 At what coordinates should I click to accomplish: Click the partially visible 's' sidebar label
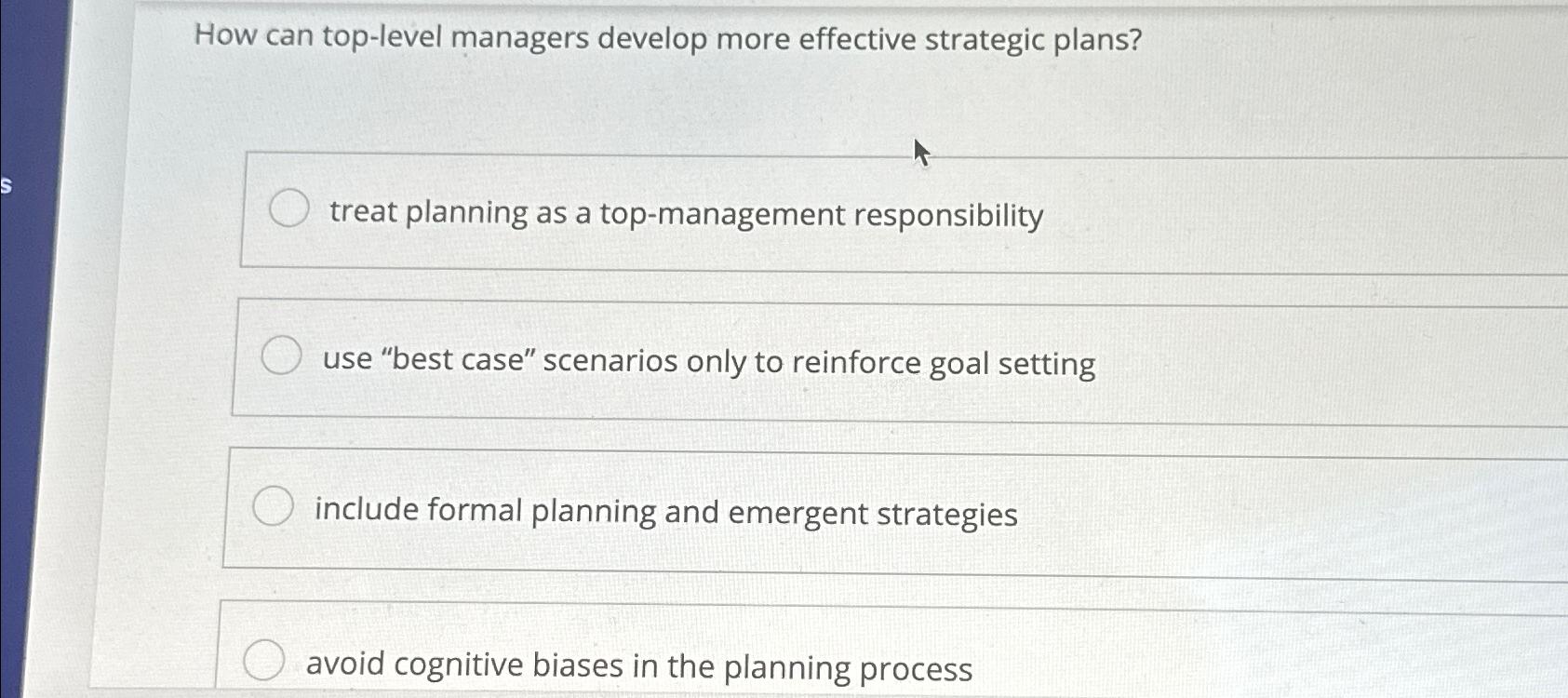tap(6, 187)
